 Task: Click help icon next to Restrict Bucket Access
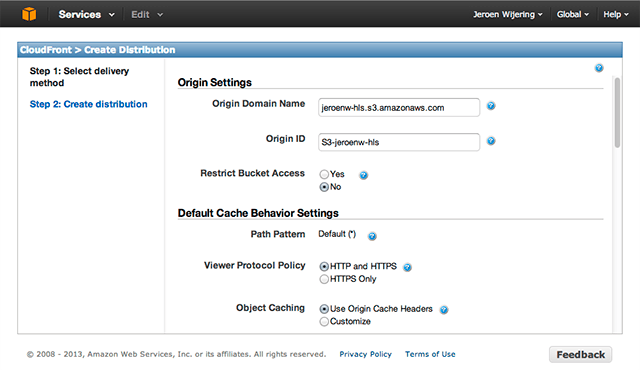click(x=363, y=175)
